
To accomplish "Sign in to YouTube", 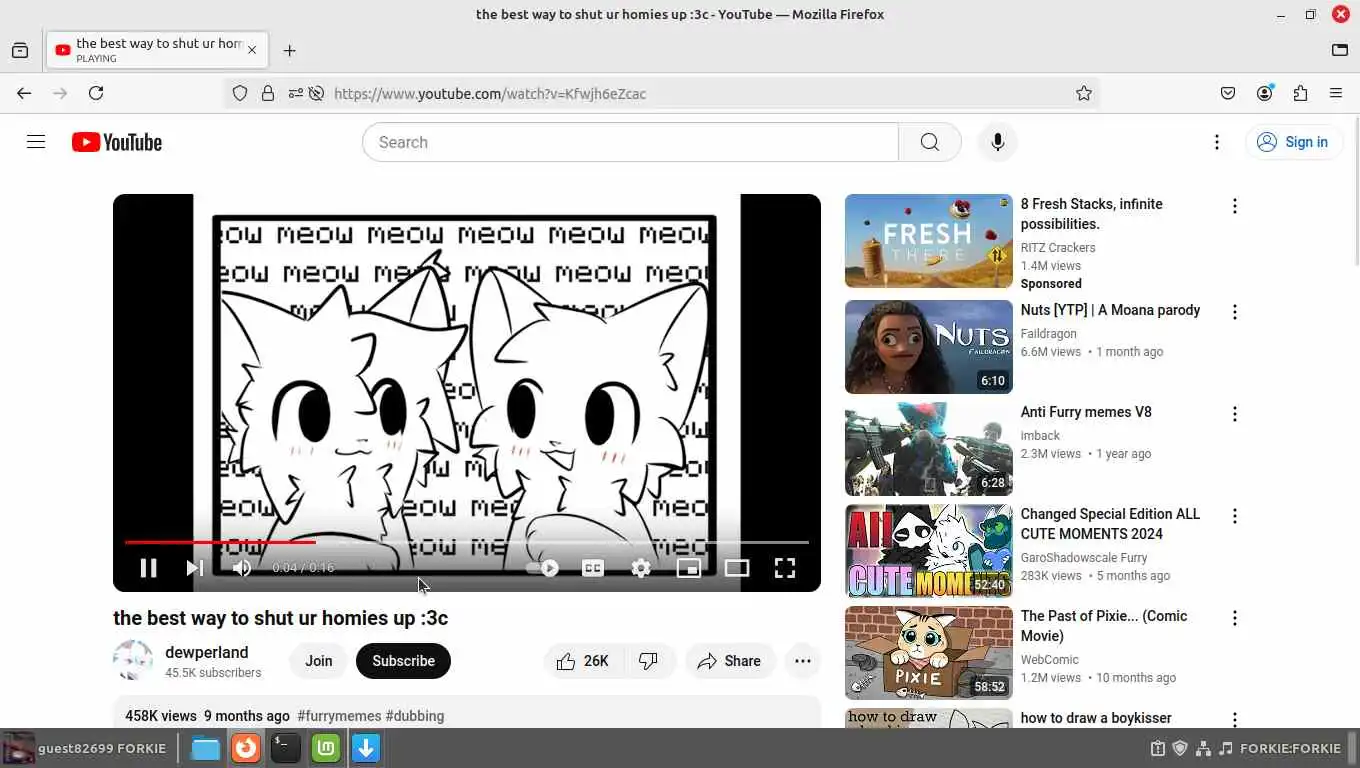I will 1293,142.
